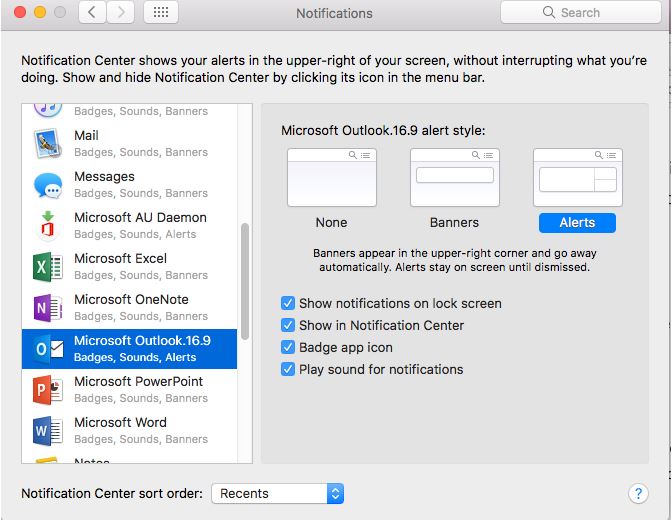Choose the Alerts label button
This screenshot has width=672, height=522.
tap(577, 223)
